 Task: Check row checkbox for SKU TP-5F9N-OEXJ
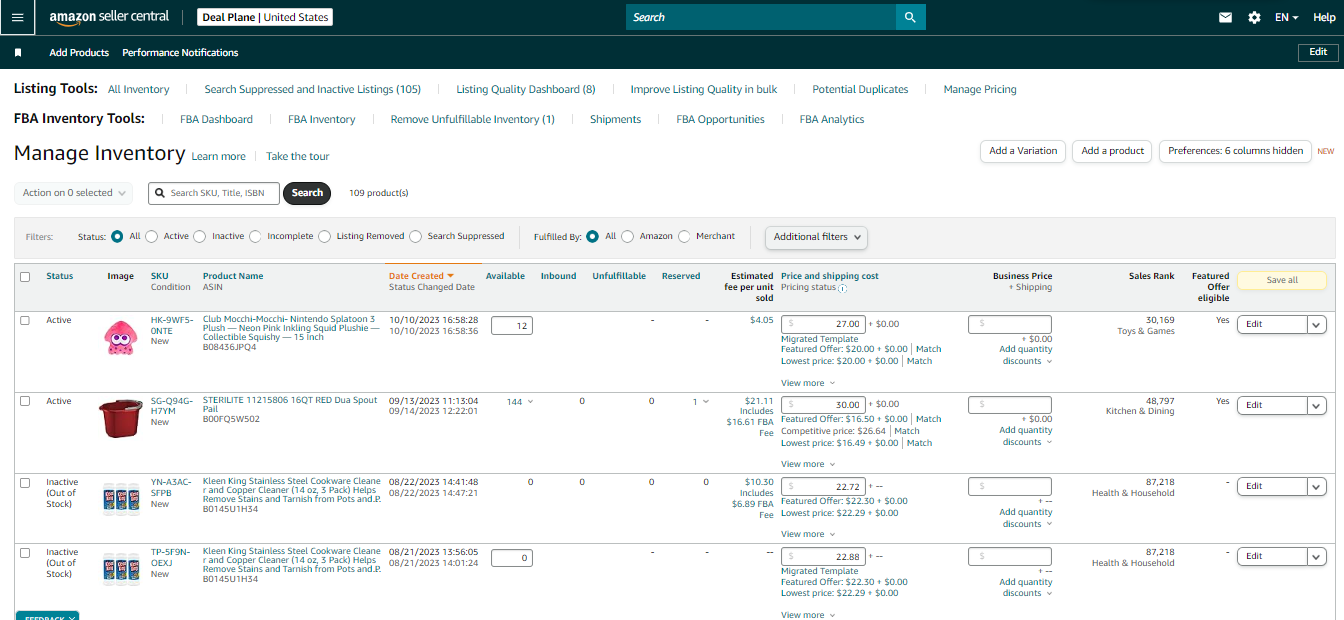[x=25, y=552]
